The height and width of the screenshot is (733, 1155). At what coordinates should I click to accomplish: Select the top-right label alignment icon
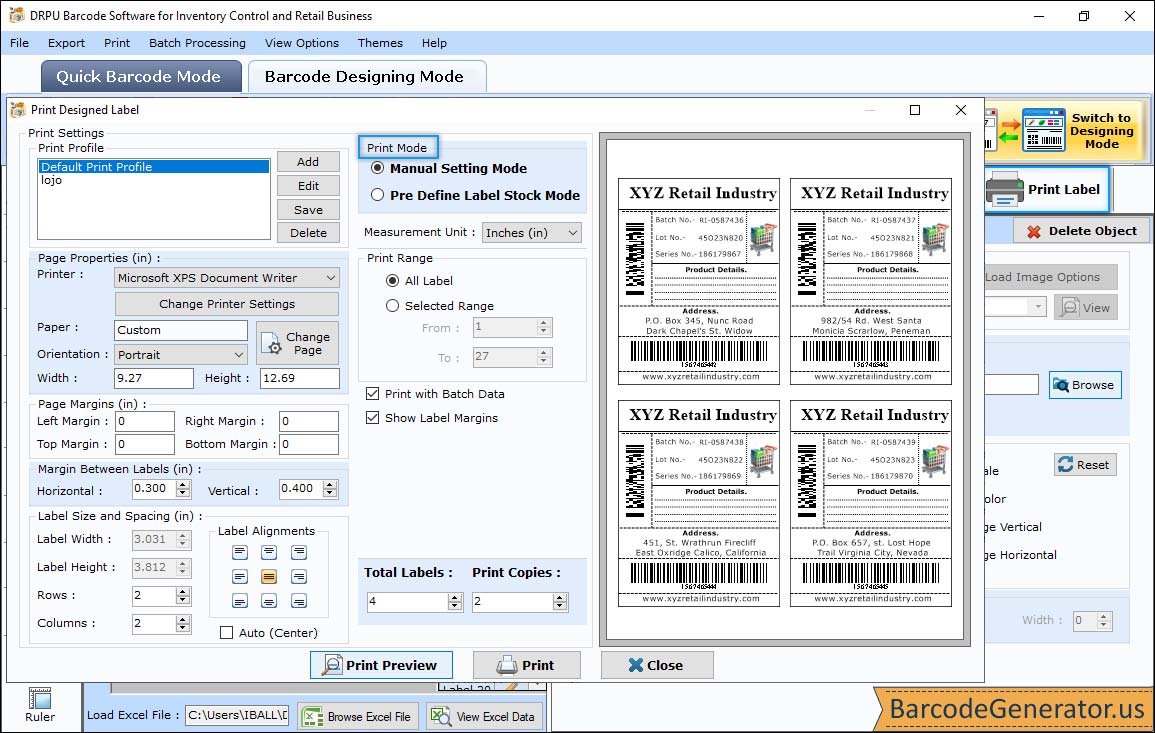click(298, 552)
